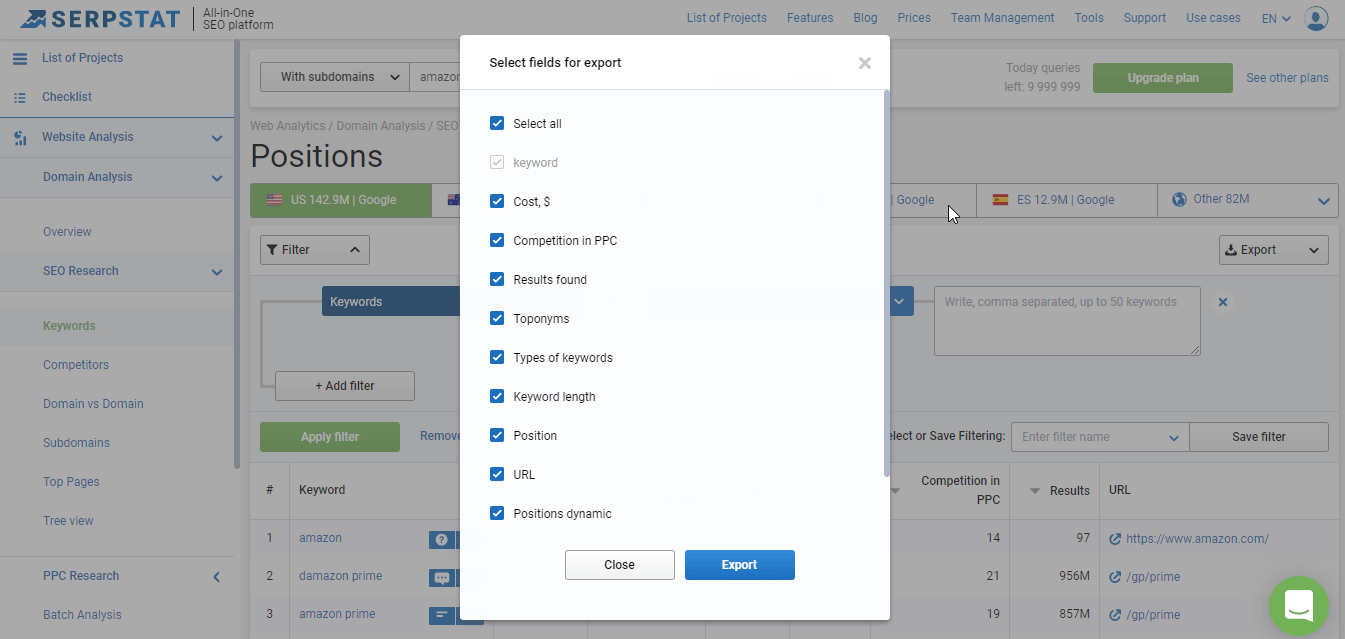This screenshot has width=1345, height=639.
Task: Uncheck the URL field checkbox
Action: [497, 474]
